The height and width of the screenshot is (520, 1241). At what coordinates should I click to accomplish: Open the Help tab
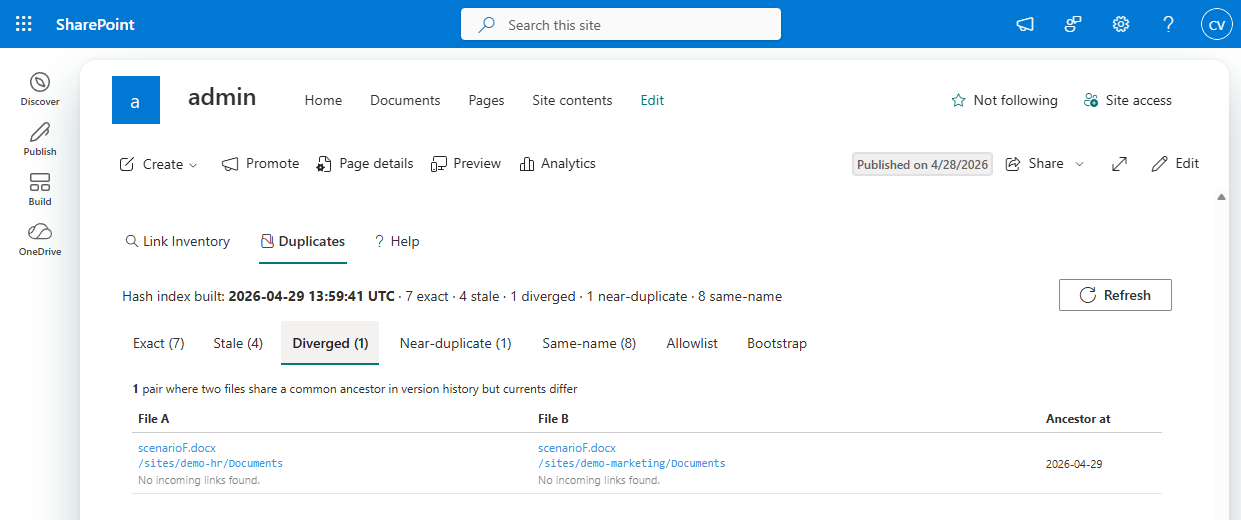397,241
